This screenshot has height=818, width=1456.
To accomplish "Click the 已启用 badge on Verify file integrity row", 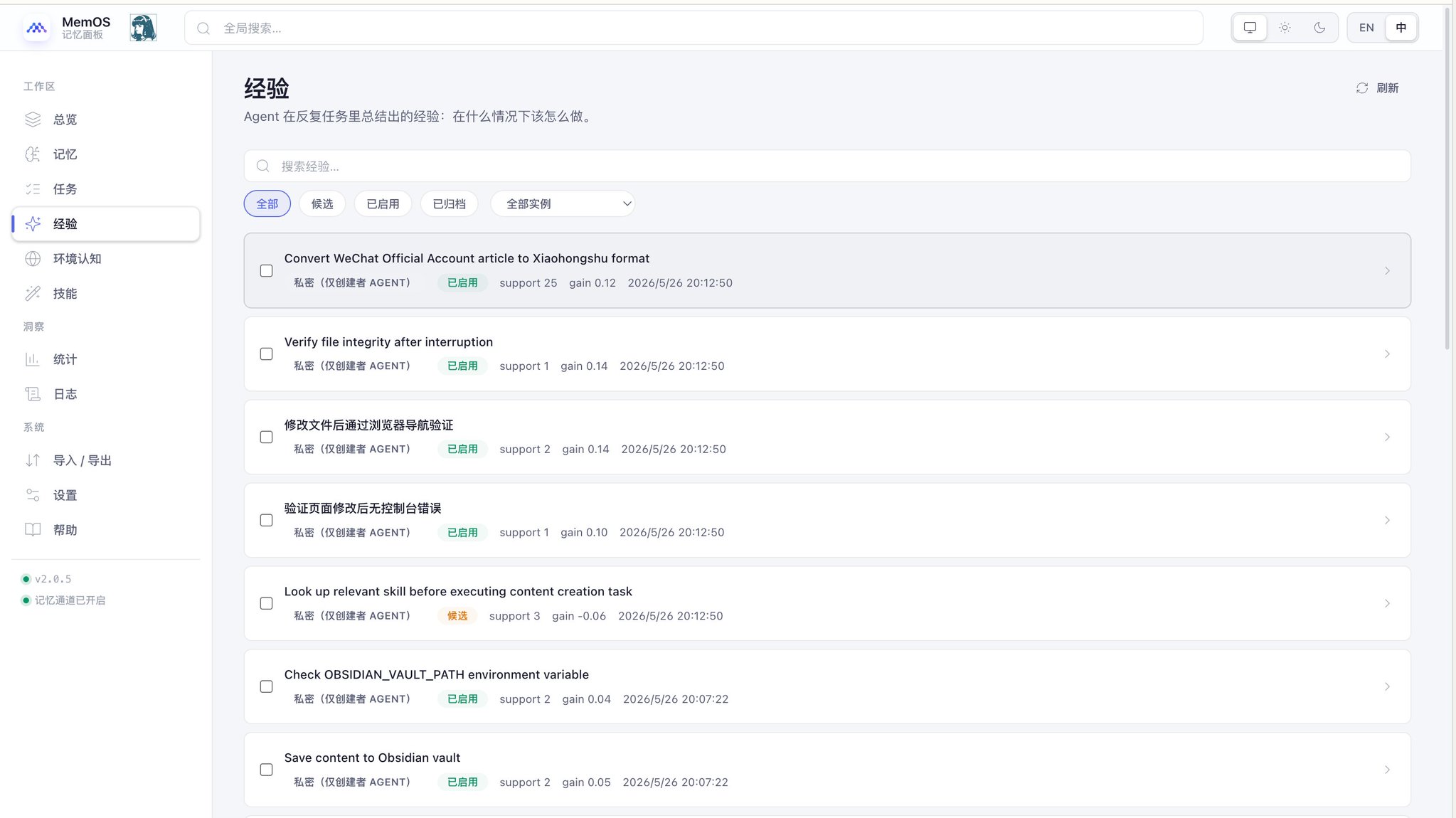I will click(x=462, y=366).
